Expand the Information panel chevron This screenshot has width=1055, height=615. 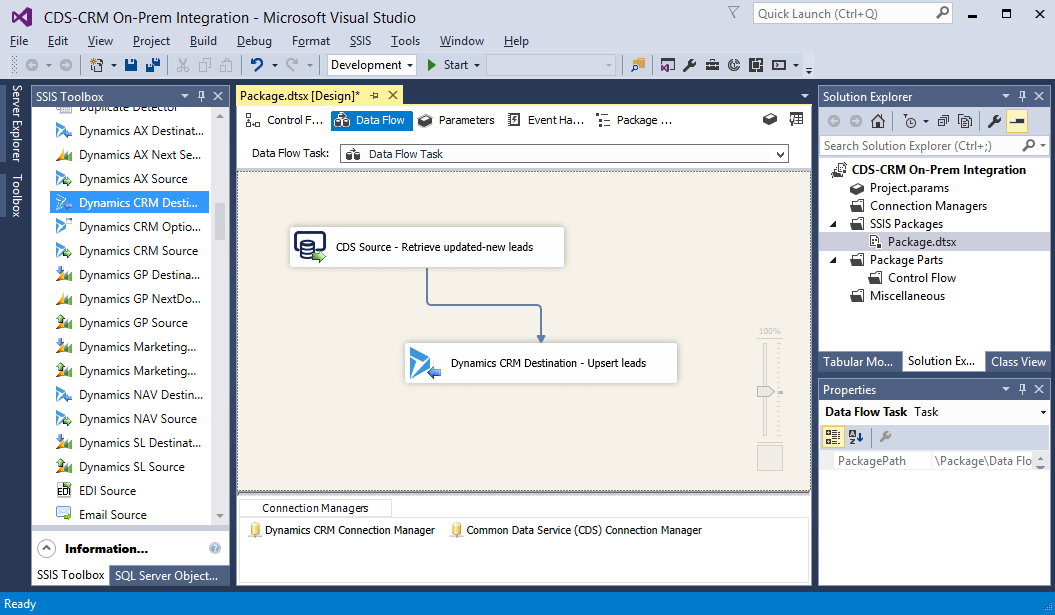46,548
